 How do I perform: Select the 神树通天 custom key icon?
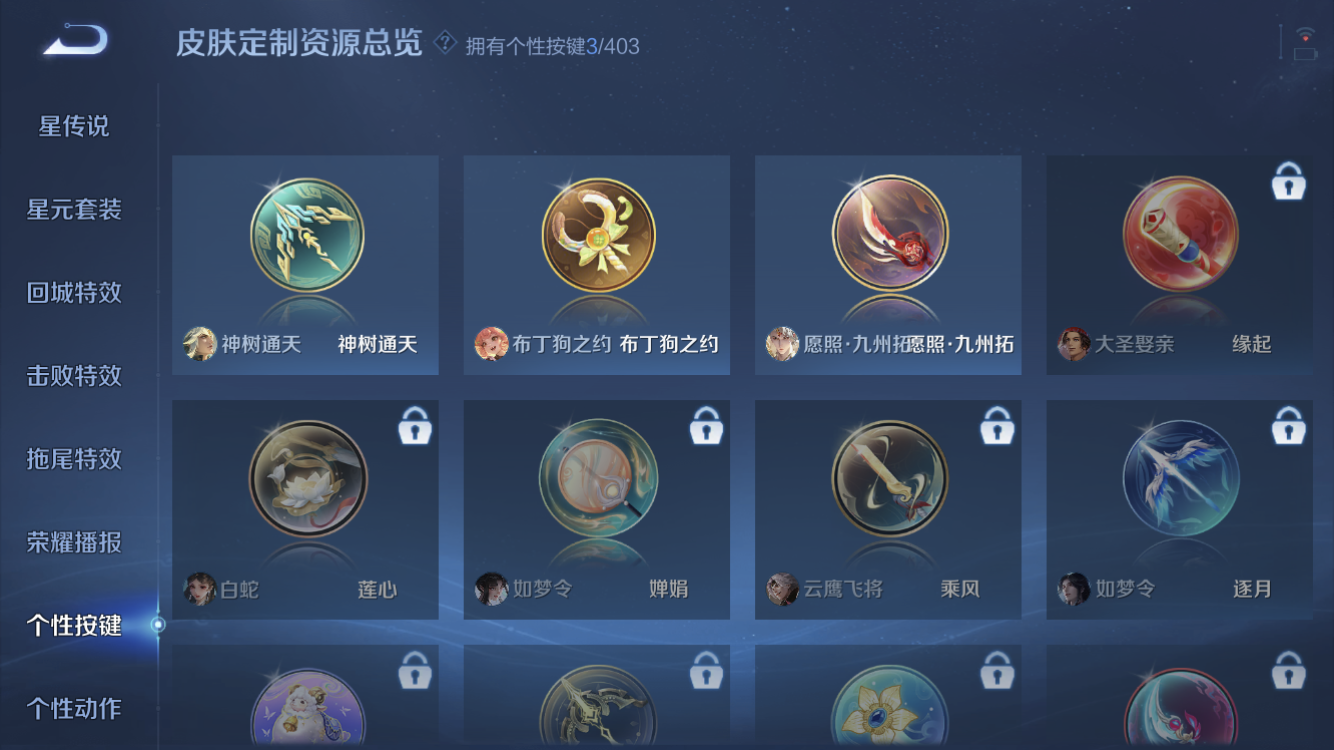(x=307, y=236)
